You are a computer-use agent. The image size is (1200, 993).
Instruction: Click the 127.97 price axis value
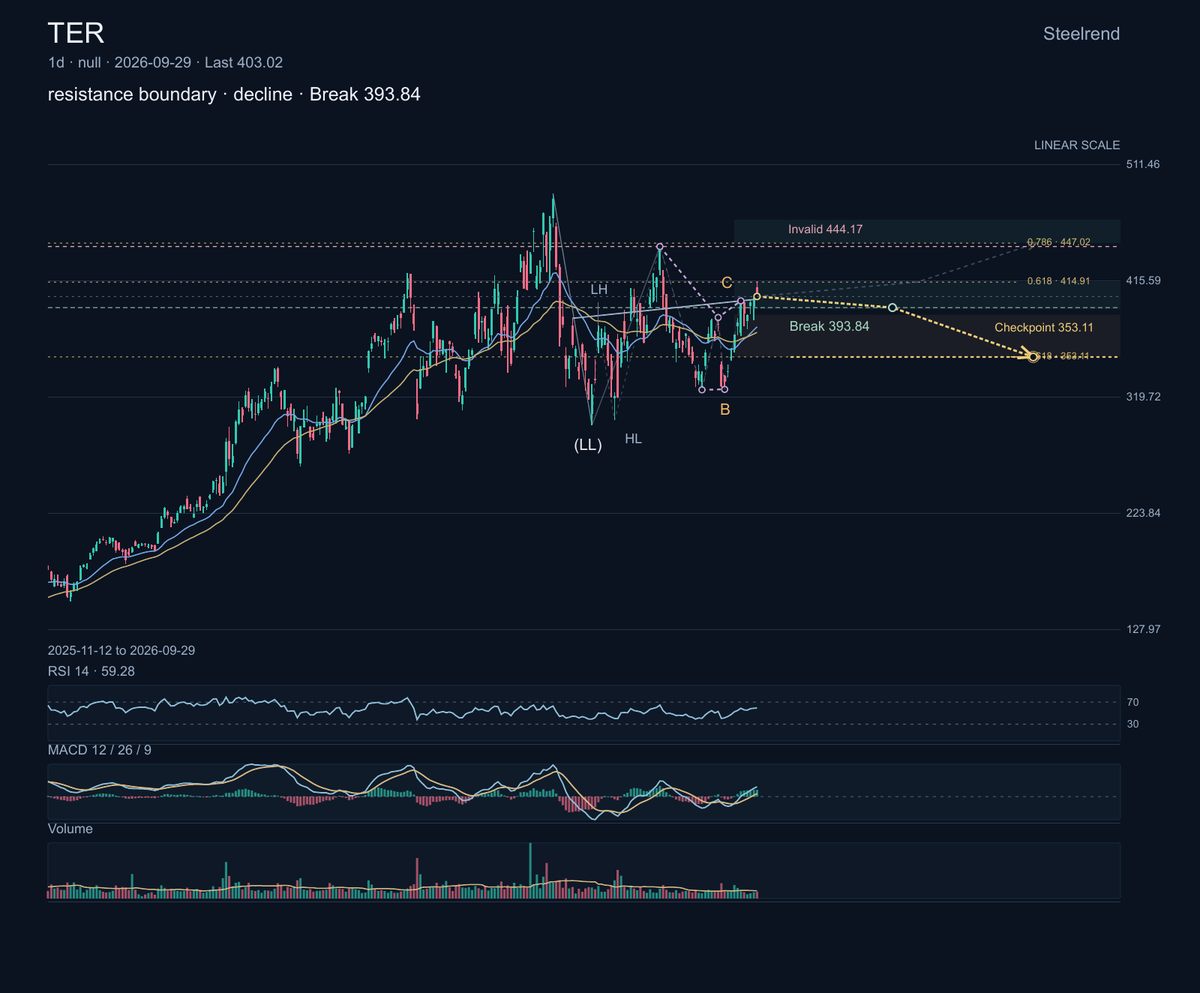click(x=1145, y=629)
